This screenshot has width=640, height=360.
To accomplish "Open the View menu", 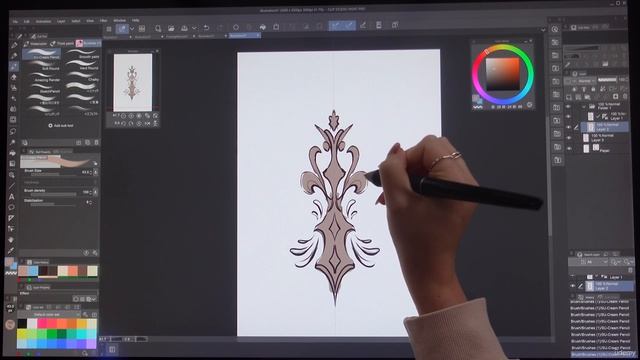I will pos(90,20).
